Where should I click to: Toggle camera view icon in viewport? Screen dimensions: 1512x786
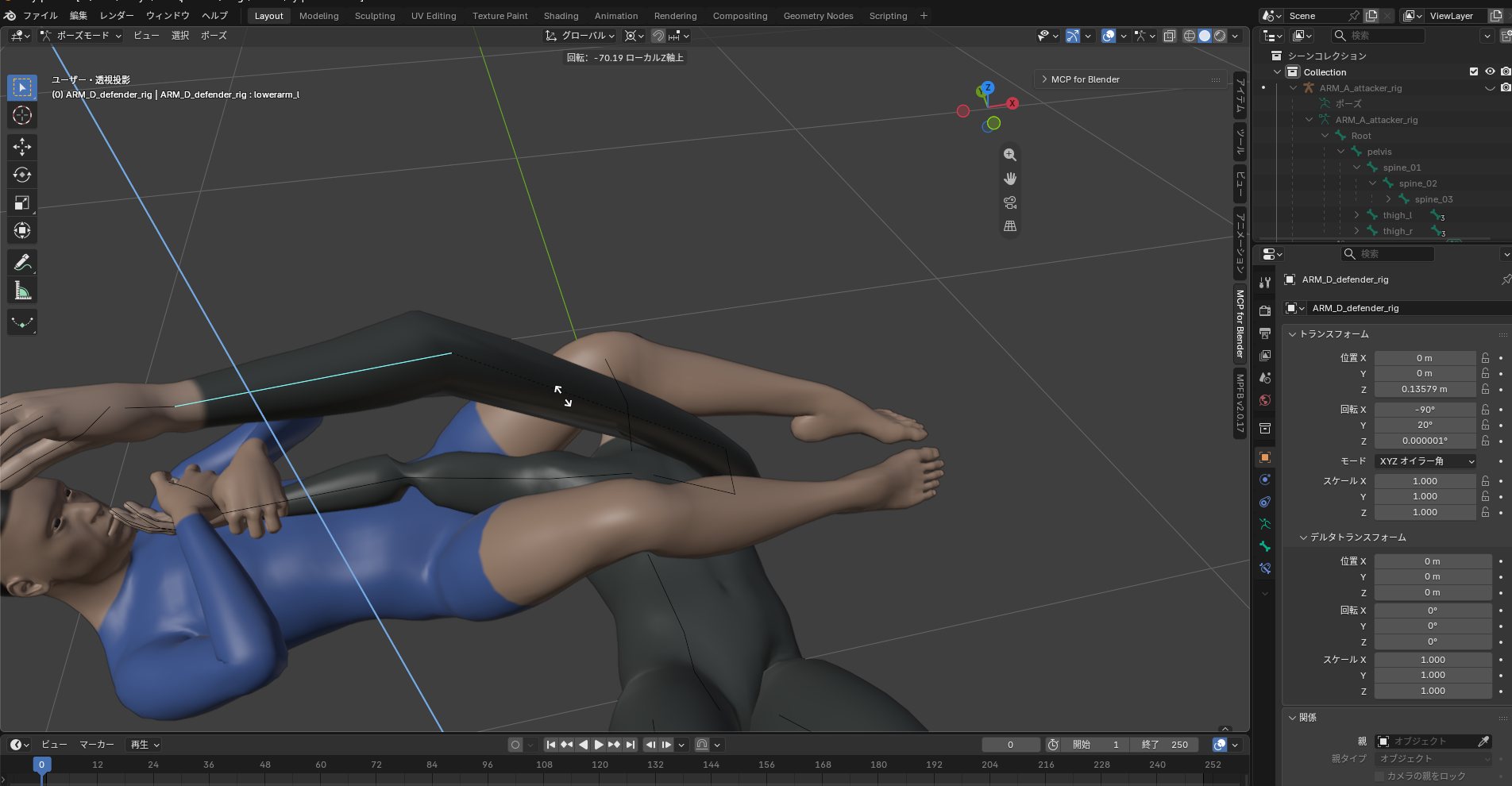1010,202
